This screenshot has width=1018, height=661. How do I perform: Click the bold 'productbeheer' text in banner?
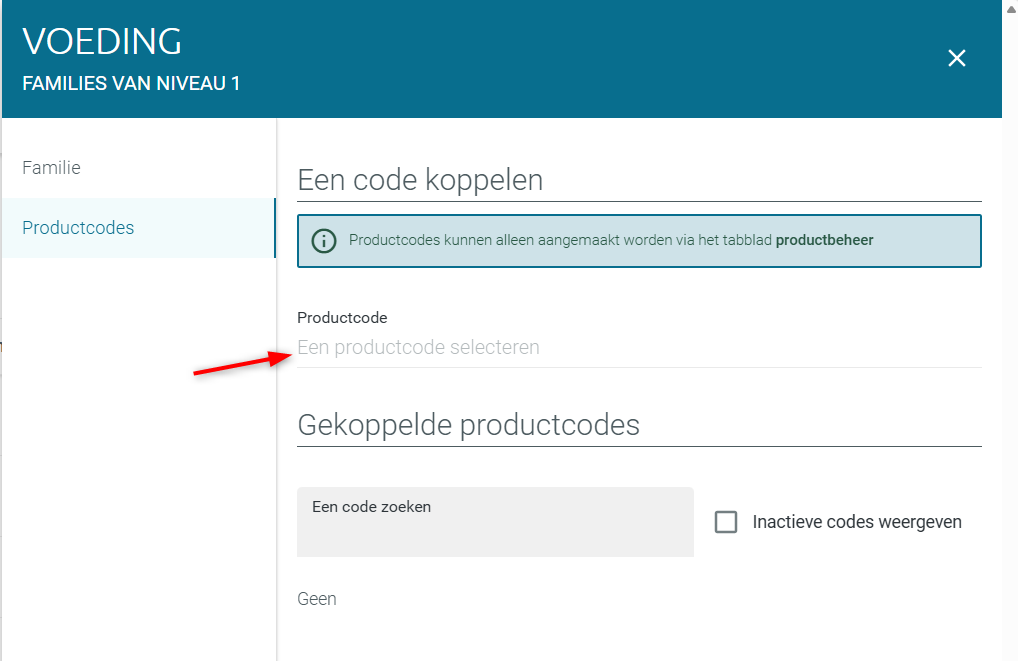[825, 240]
